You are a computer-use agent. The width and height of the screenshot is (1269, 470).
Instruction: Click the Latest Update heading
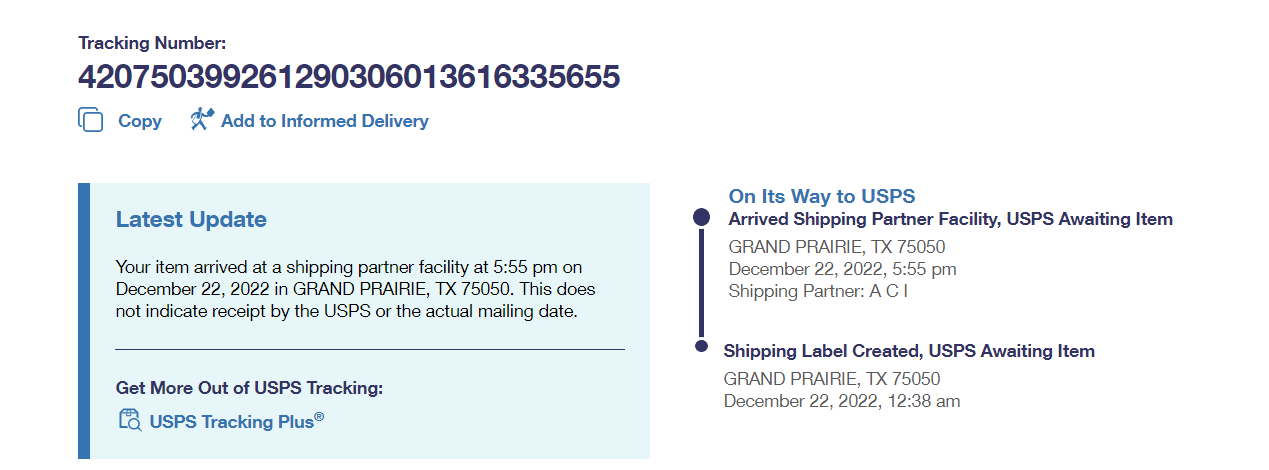(x=191, y=220)
